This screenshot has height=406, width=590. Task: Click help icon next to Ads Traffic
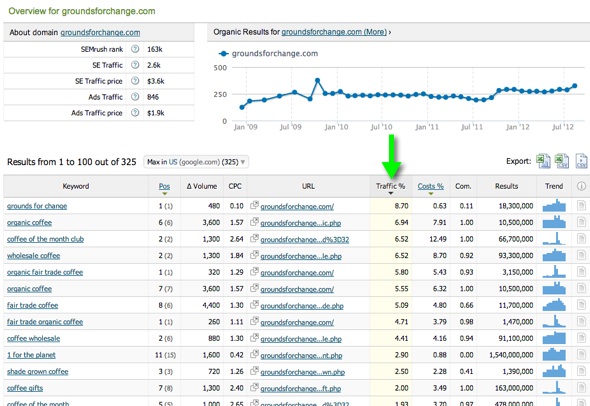135,97
